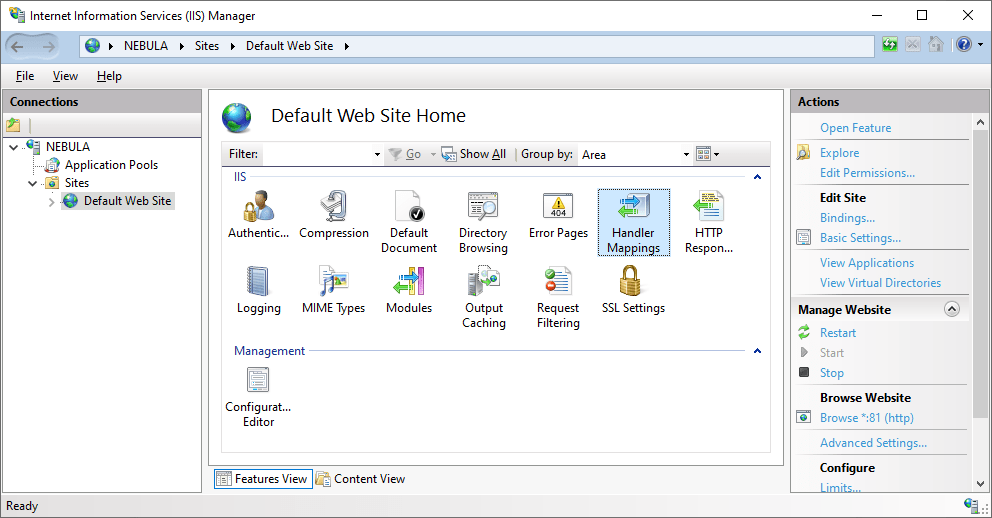The image size is (992, 518).
Task: Click Show All button in filter bar
Action: pyautogui.click(x=474, y=154)
